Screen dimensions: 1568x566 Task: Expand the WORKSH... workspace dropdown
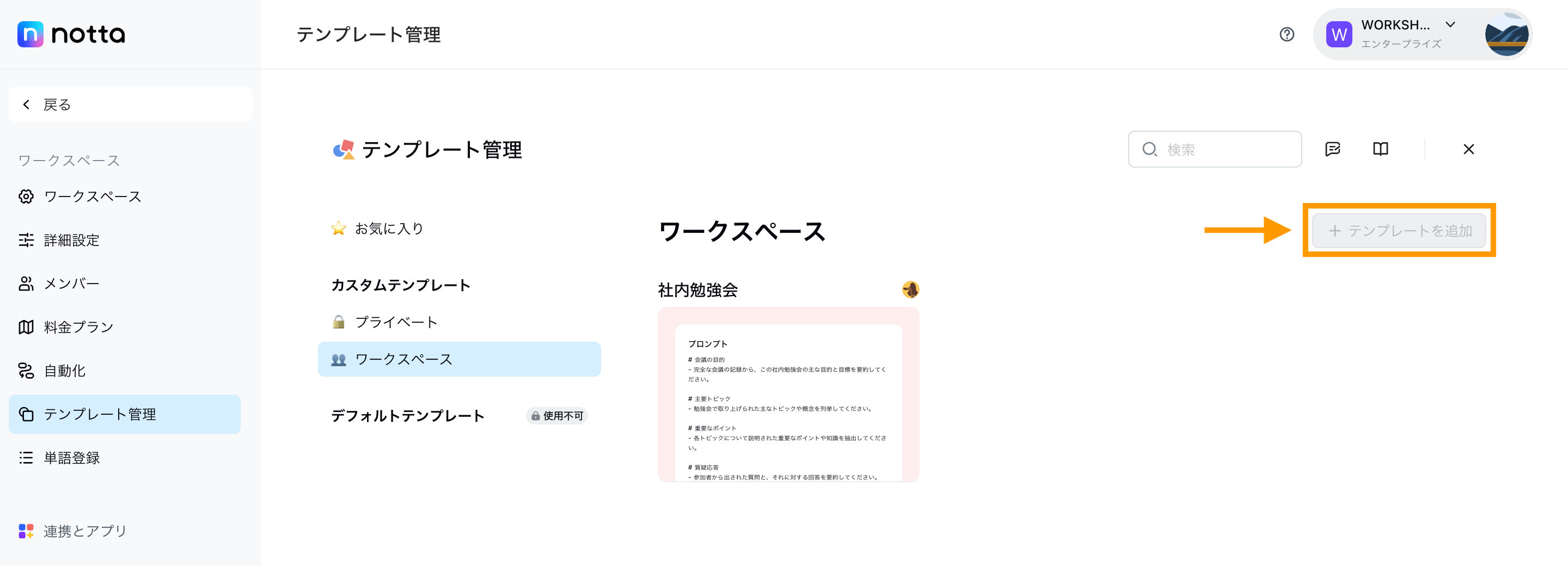tap(1450, 25)
